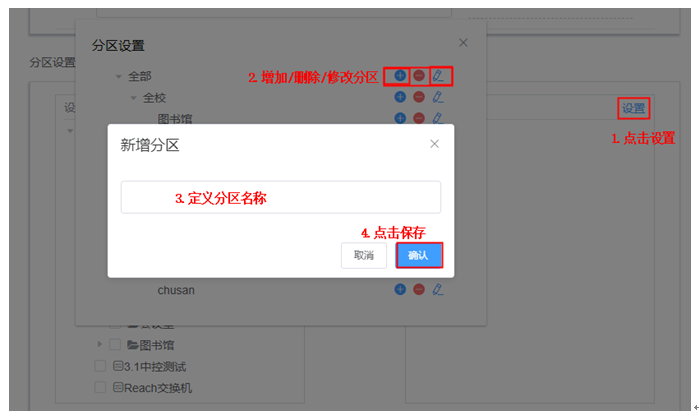Select the Reach交换机 checkbox
This screenshot has width=699, height=416.
pyautogui.click(x=100, y=387)
